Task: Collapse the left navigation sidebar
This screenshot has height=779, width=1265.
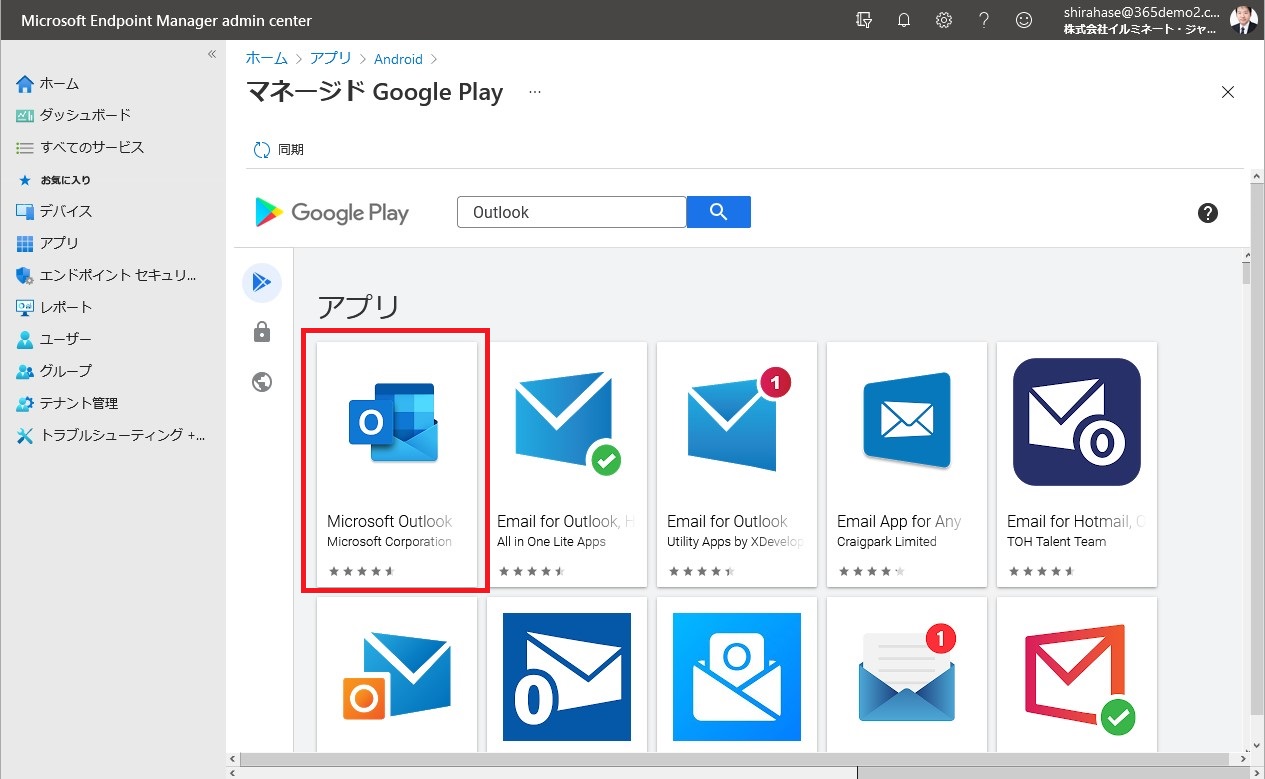Action: [x=212, y=54]
